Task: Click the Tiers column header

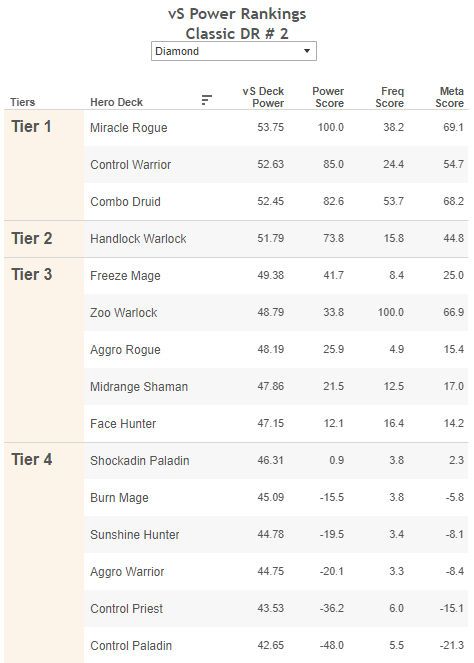Action: (22, 102)
